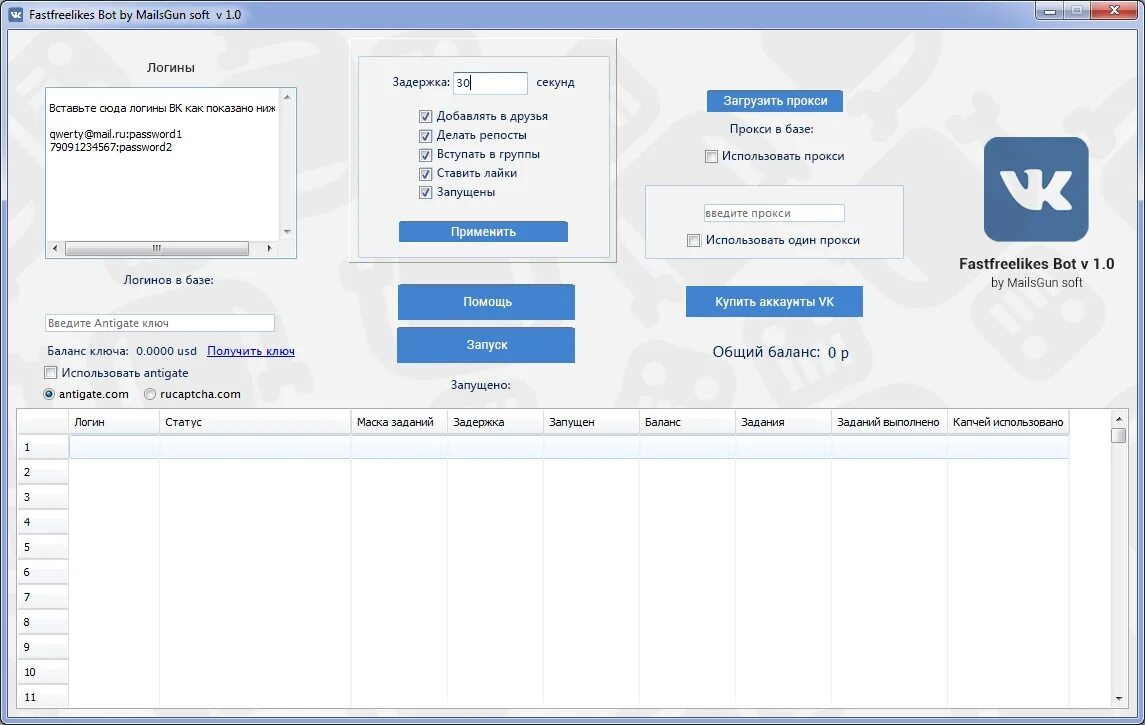
Task: Open help with 'Помощь' button
Action: click(486, 302)
